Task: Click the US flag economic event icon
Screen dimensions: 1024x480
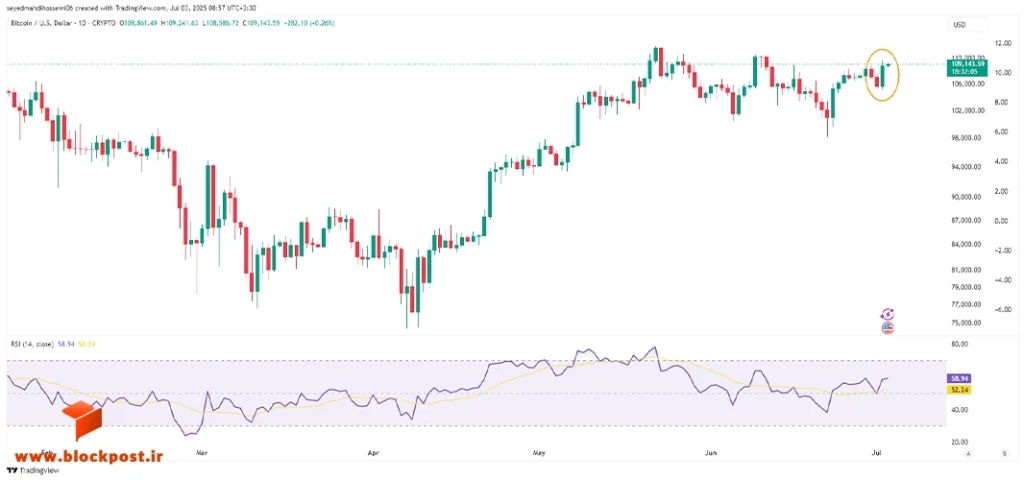Action: tap(888, 328)
